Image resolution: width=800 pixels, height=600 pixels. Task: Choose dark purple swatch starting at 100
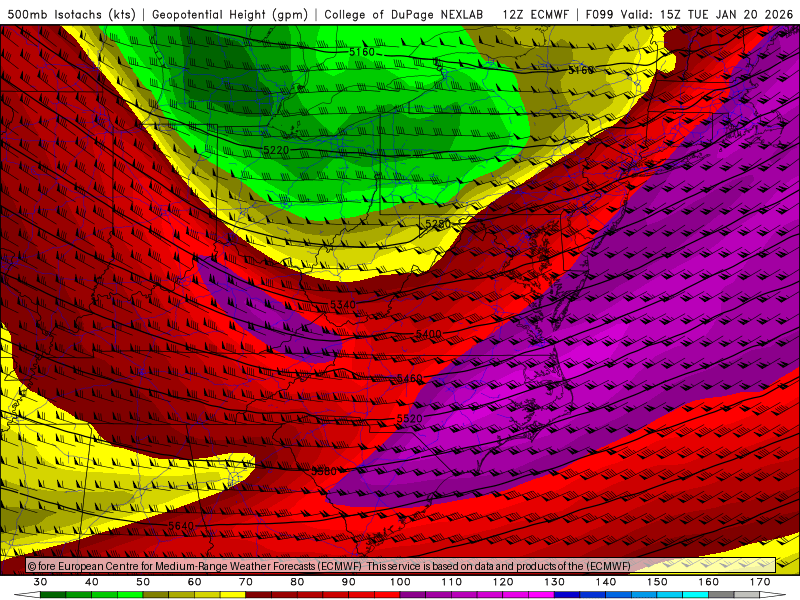(413, 594)
